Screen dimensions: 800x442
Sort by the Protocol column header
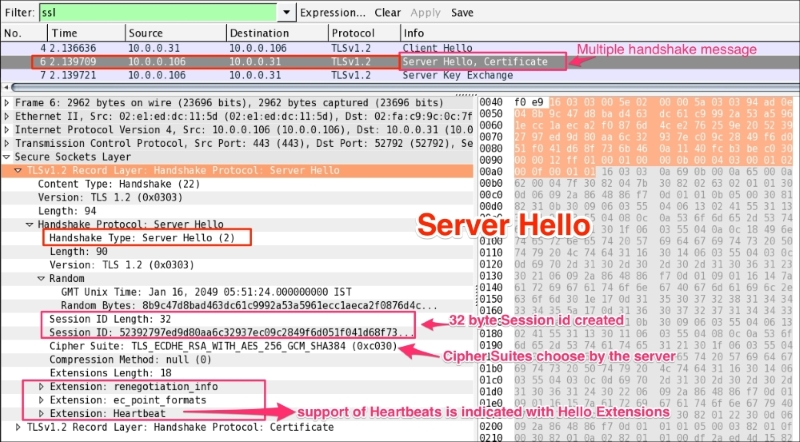(x=364, y=33)
